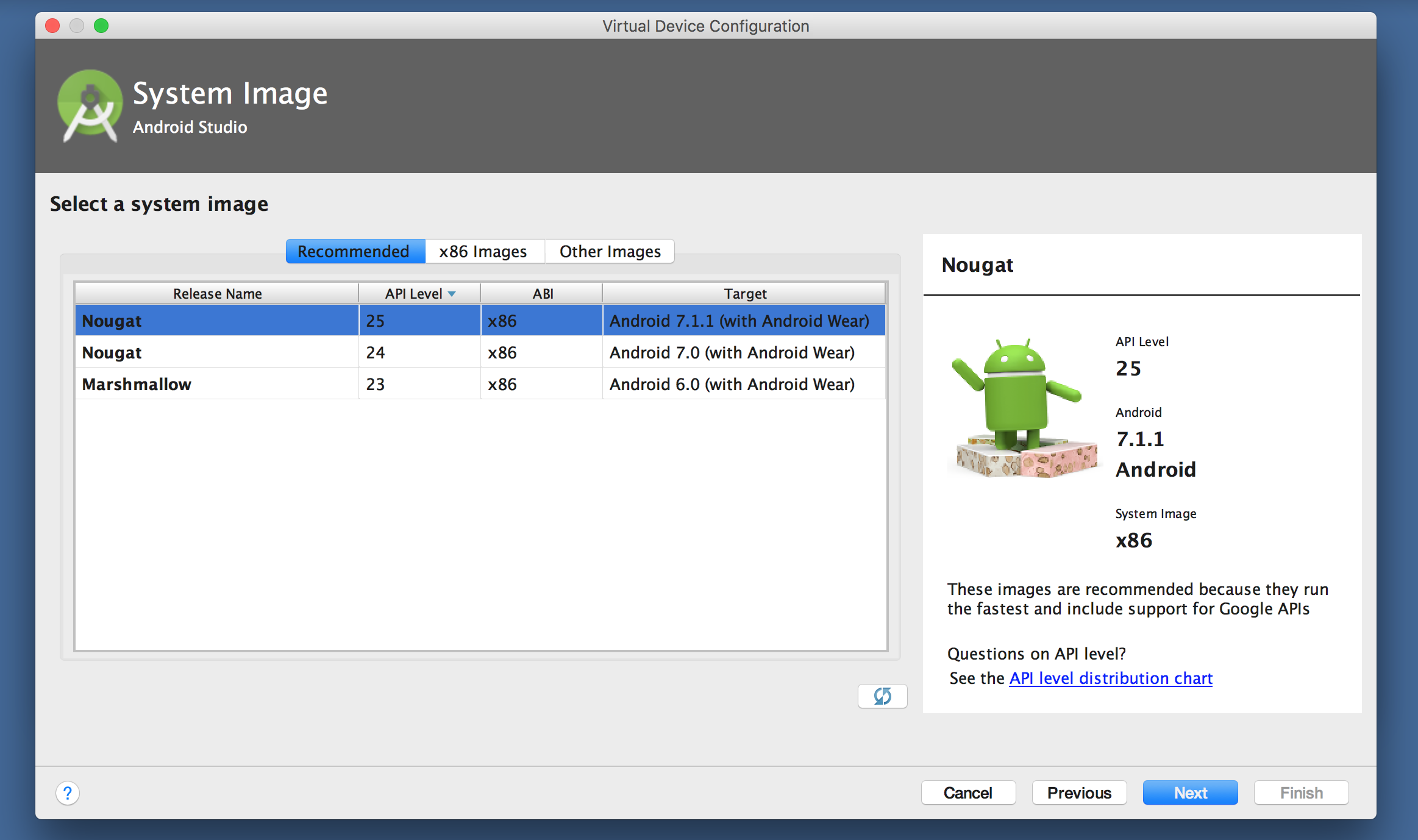Click the System Image title text
This screenshot has width=1418, height=840.
coord(230,93)
